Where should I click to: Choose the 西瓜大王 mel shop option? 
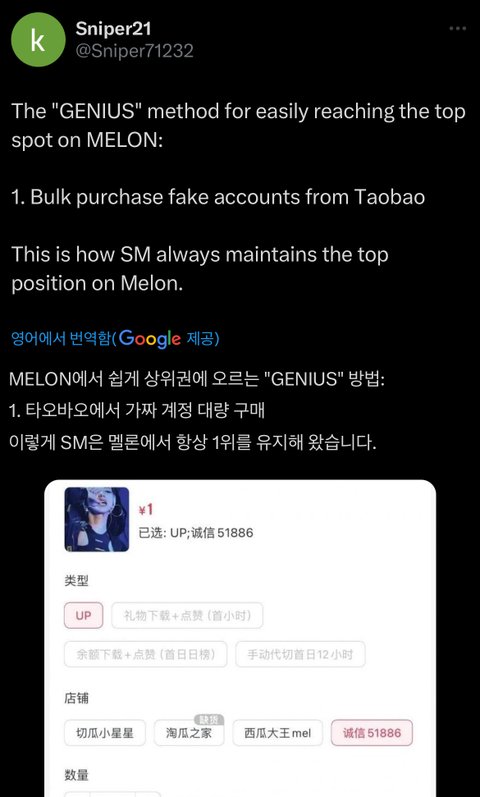277,733
